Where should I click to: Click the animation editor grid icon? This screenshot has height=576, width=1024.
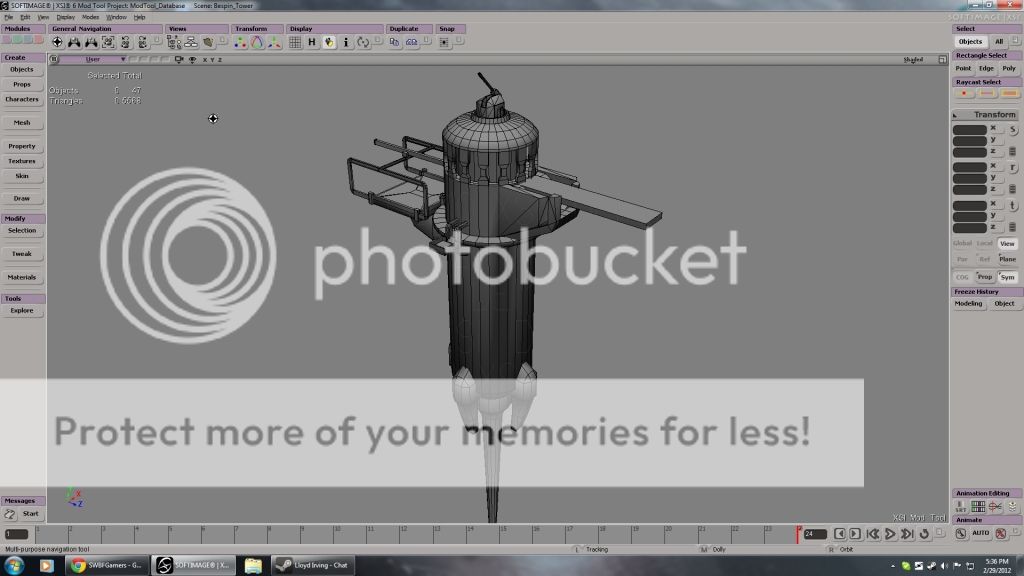pos(978,506)
